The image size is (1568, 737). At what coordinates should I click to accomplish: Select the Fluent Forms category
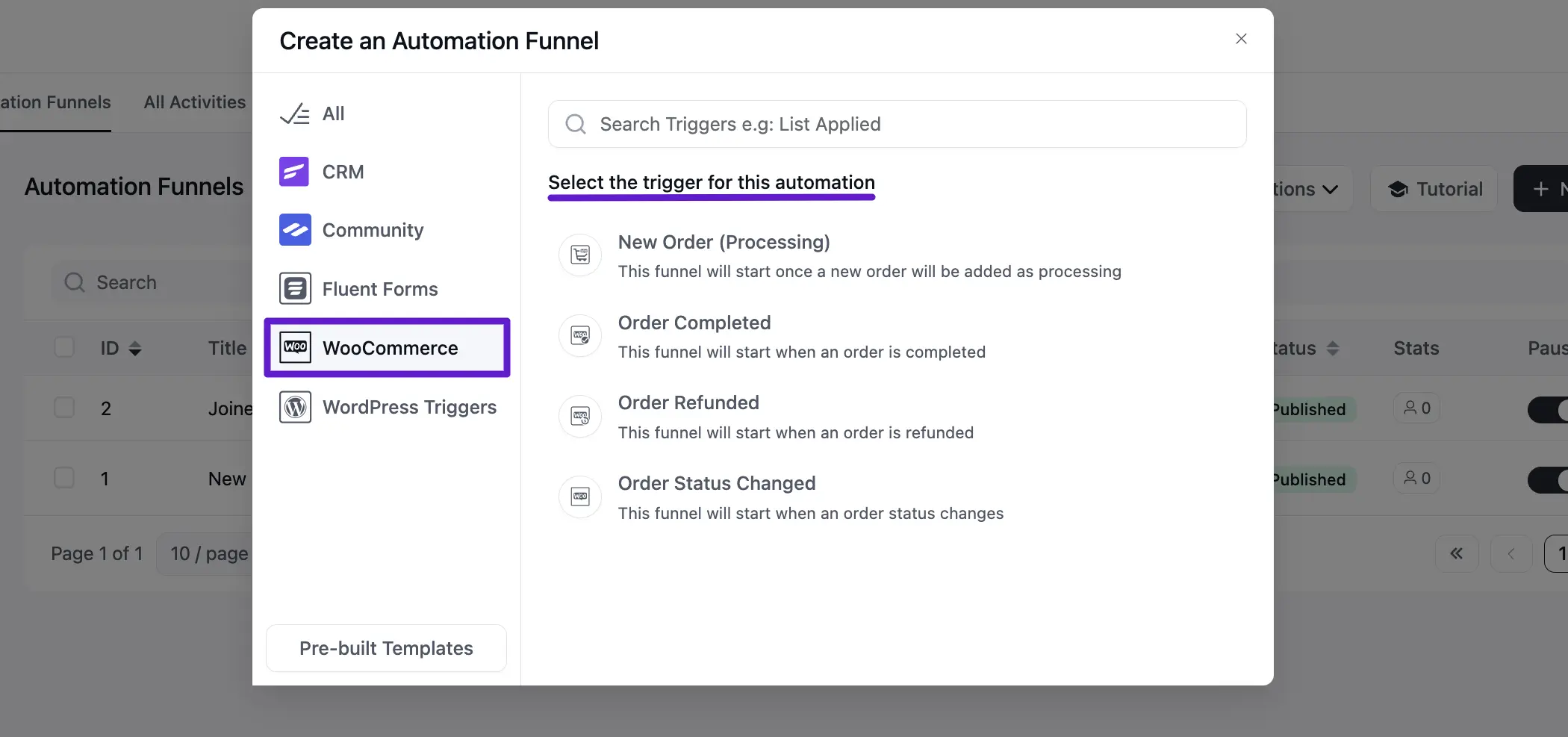point(387,288)
